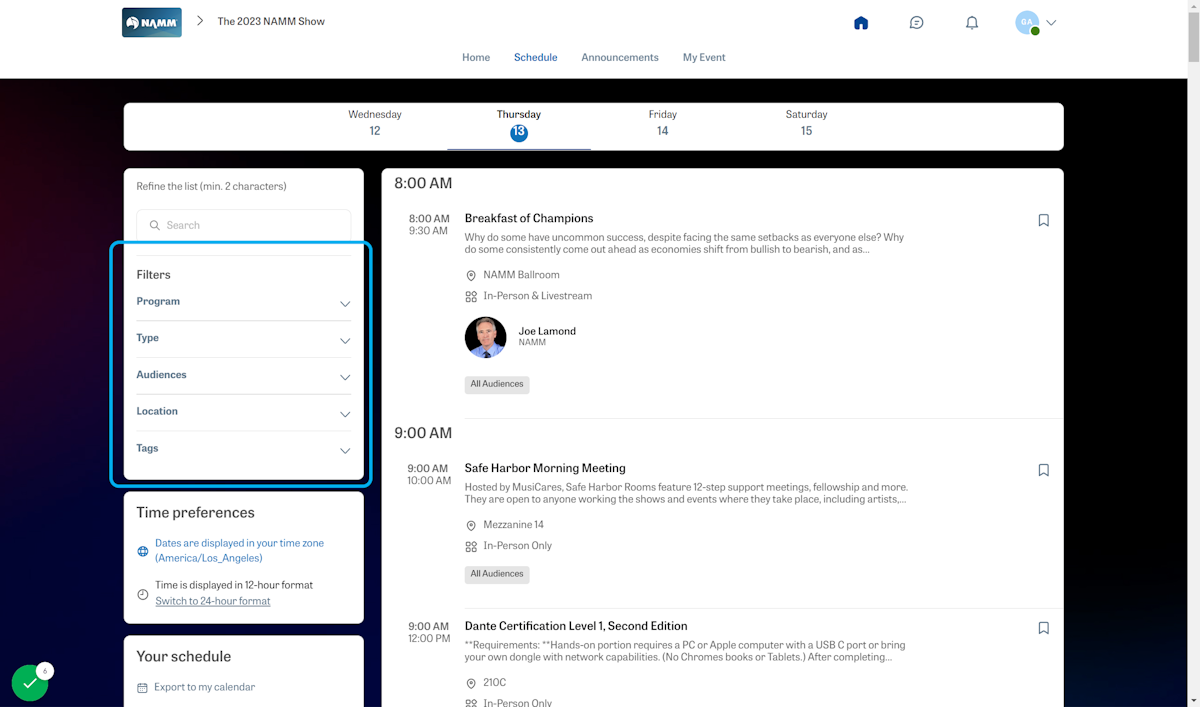Open the user account dropdown

tap(1036, 23)
